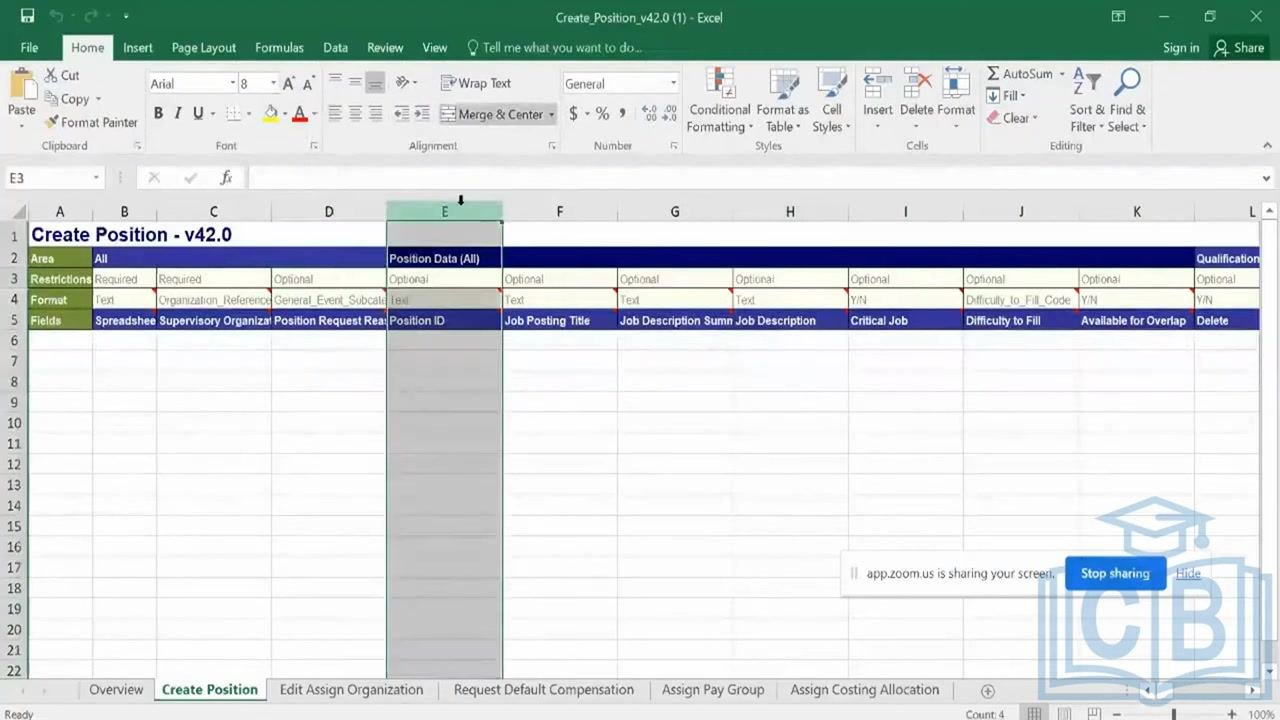The height and width of the screenshot is (720, 1280).
Task: Click the Hide link in sharing bar
Action: tap(1188, 573)
